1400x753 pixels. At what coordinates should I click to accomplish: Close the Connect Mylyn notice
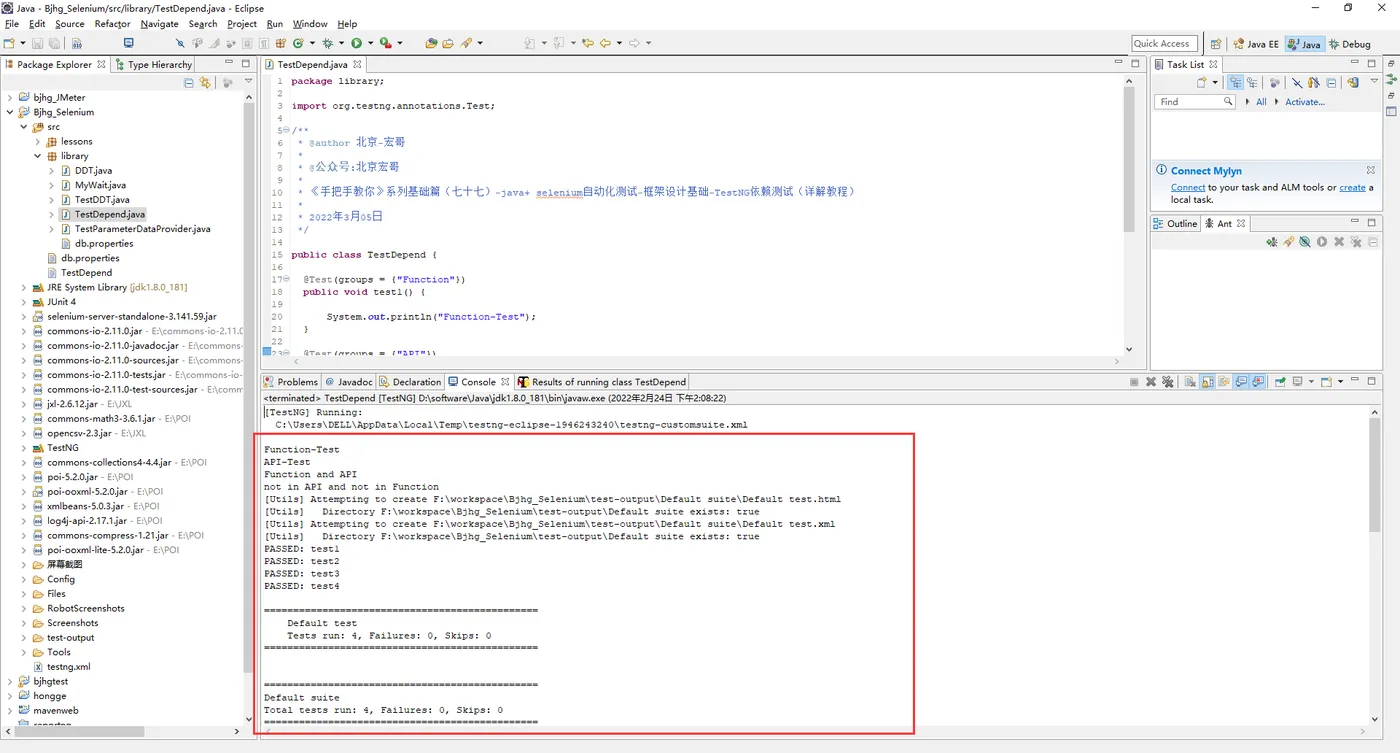pos(1370,170)
